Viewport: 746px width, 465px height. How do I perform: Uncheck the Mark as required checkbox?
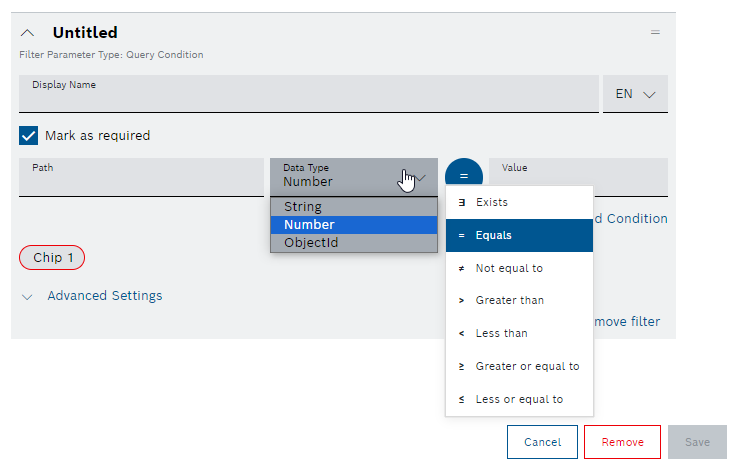[29, 135]
